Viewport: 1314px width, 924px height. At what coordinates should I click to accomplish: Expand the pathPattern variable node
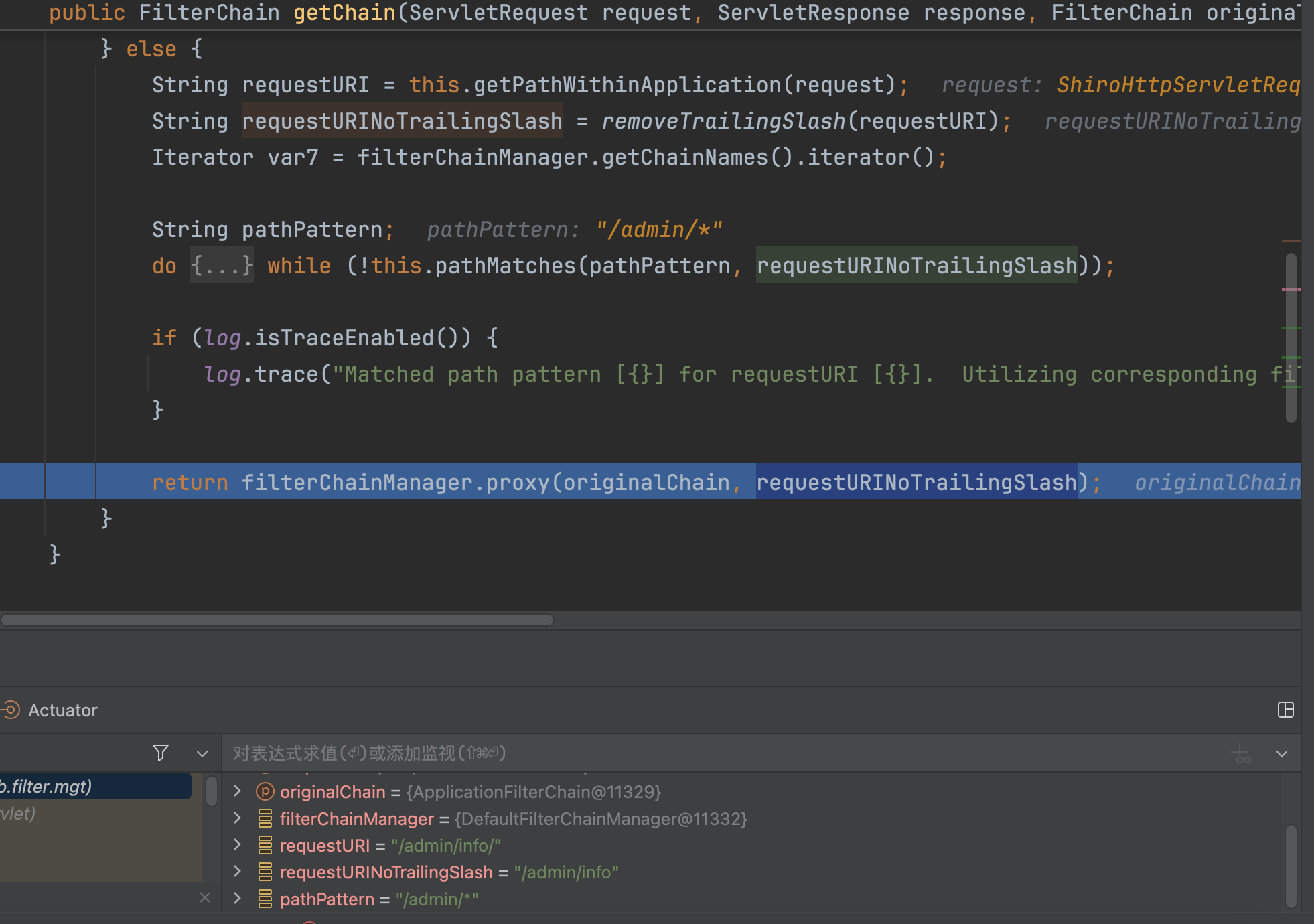click(237, 899)
